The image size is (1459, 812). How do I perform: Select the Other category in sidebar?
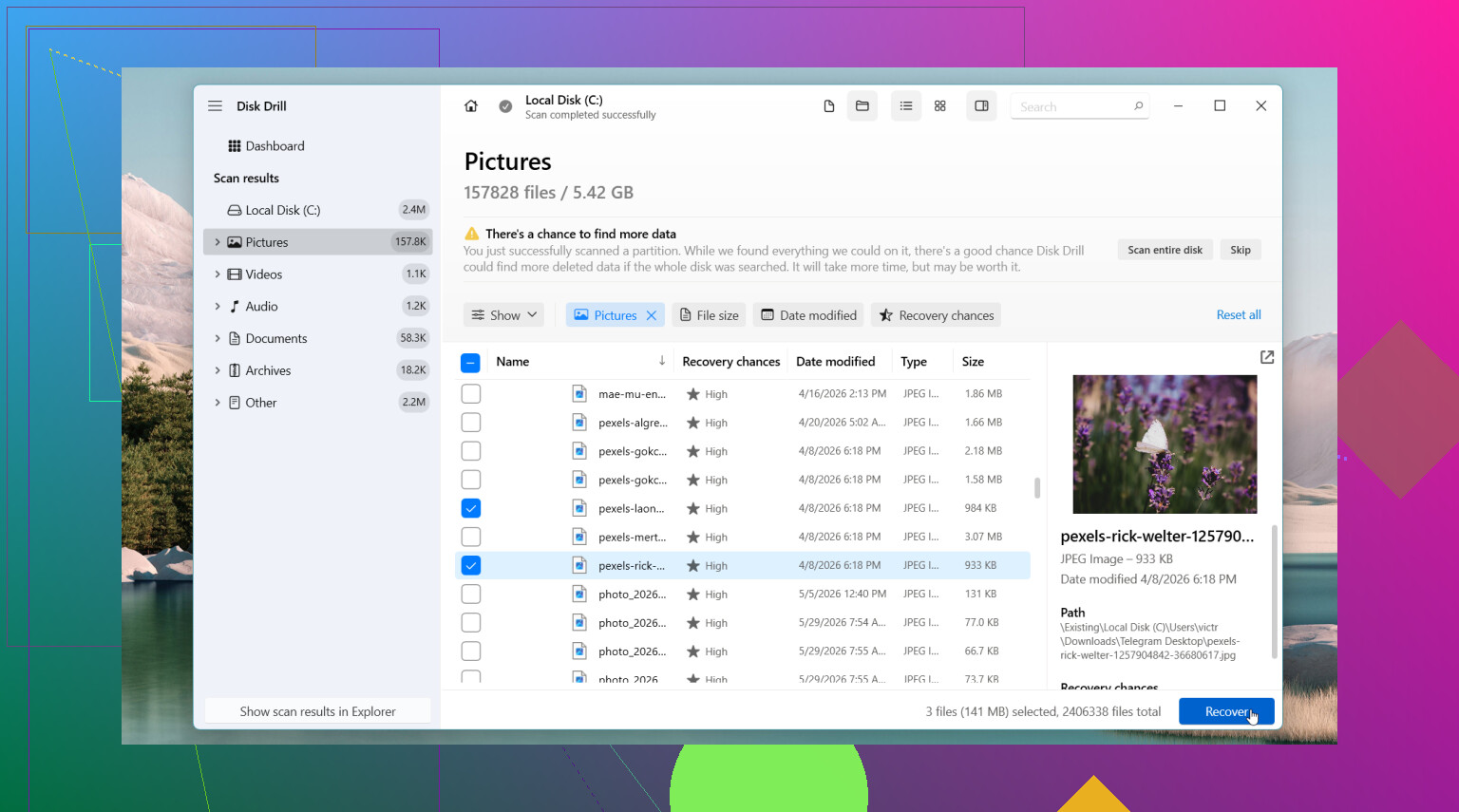(317, 403)
